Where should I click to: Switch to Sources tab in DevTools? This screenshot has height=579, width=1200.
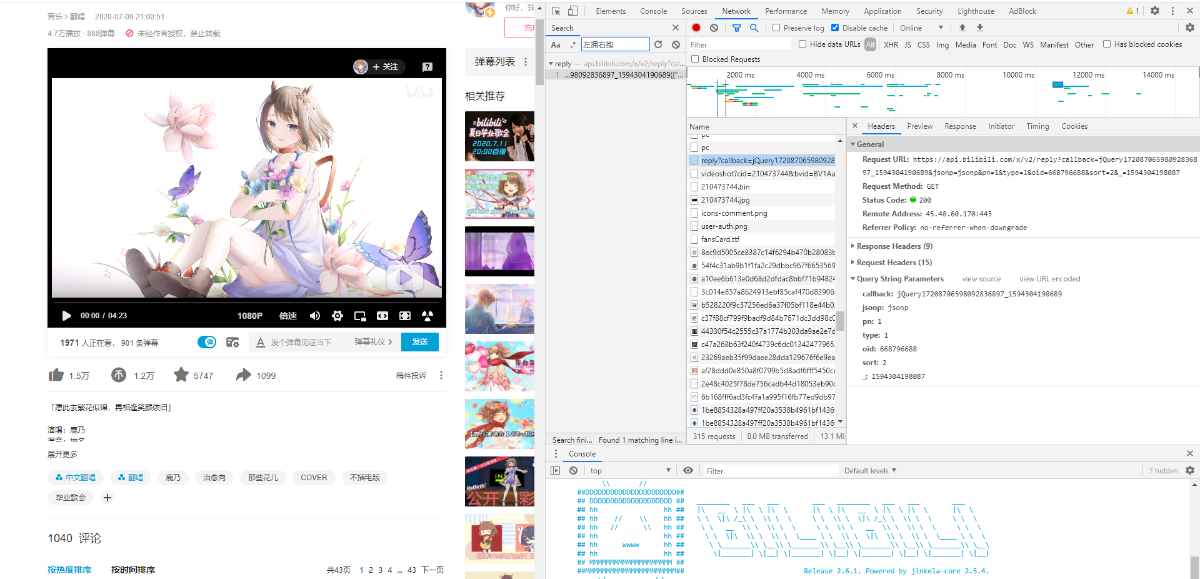694,11
